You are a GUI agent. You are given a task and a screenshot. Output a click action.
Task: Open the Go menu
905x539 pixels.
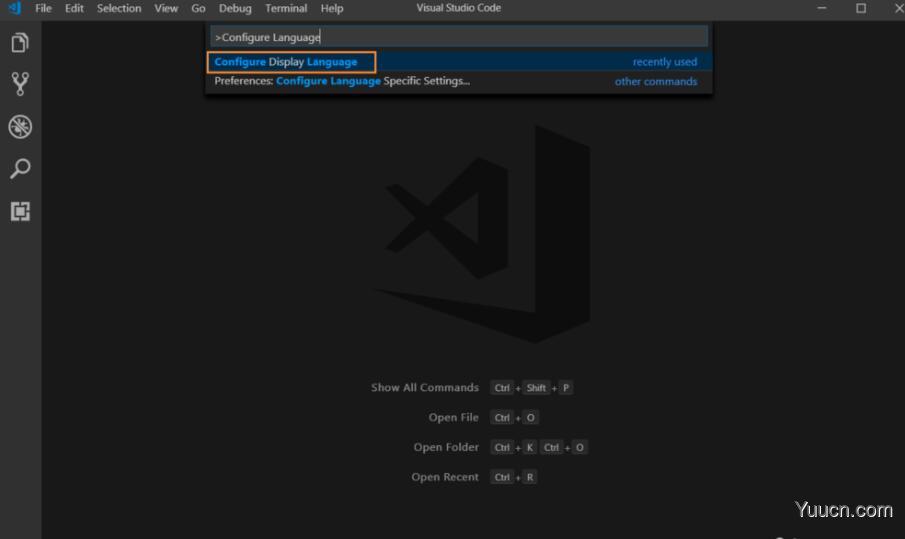pyautogui.click(x=198, y=8)
